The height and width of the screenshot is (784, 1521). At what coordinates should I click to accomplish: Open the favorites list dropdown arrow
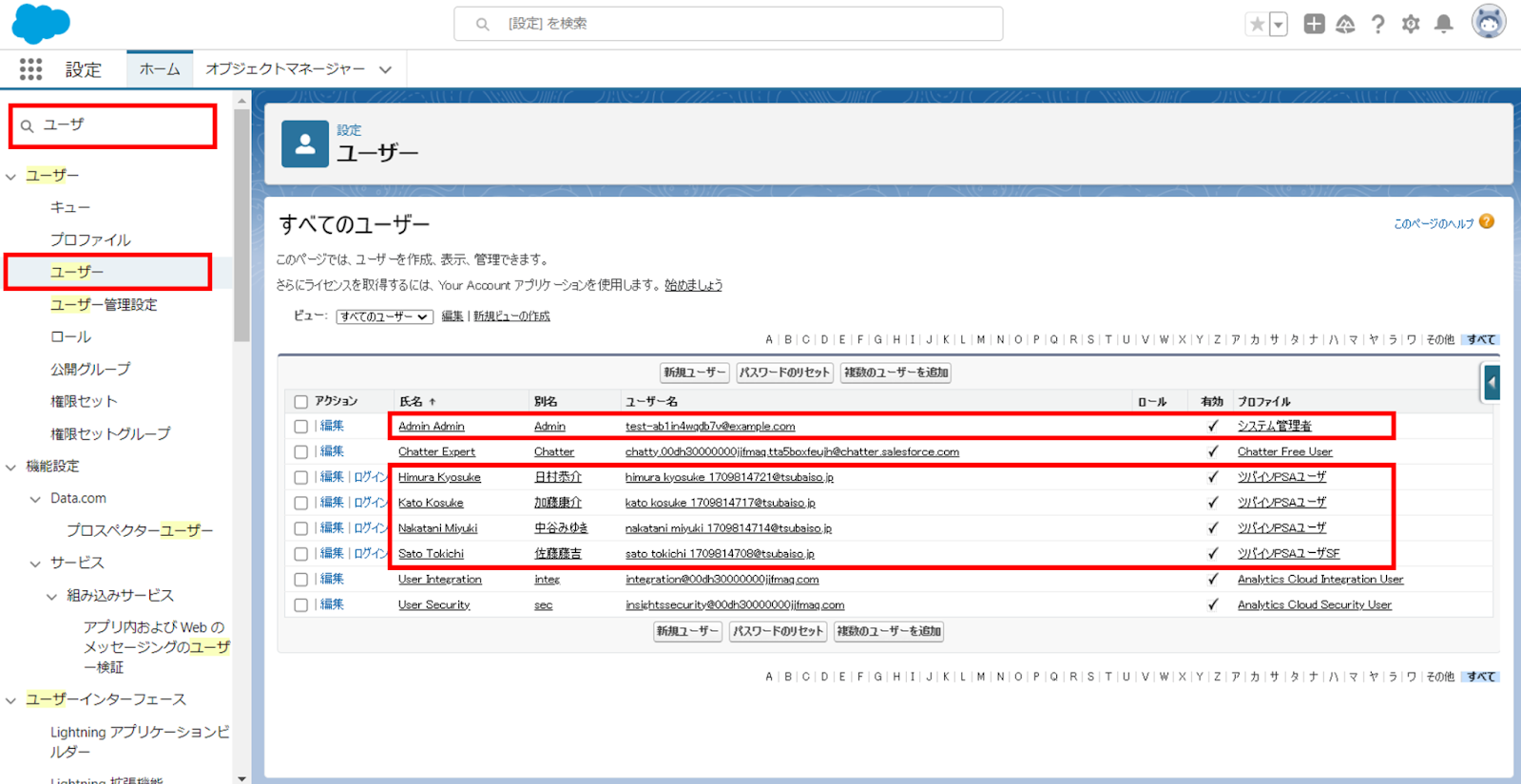[x=1279, y=25]
